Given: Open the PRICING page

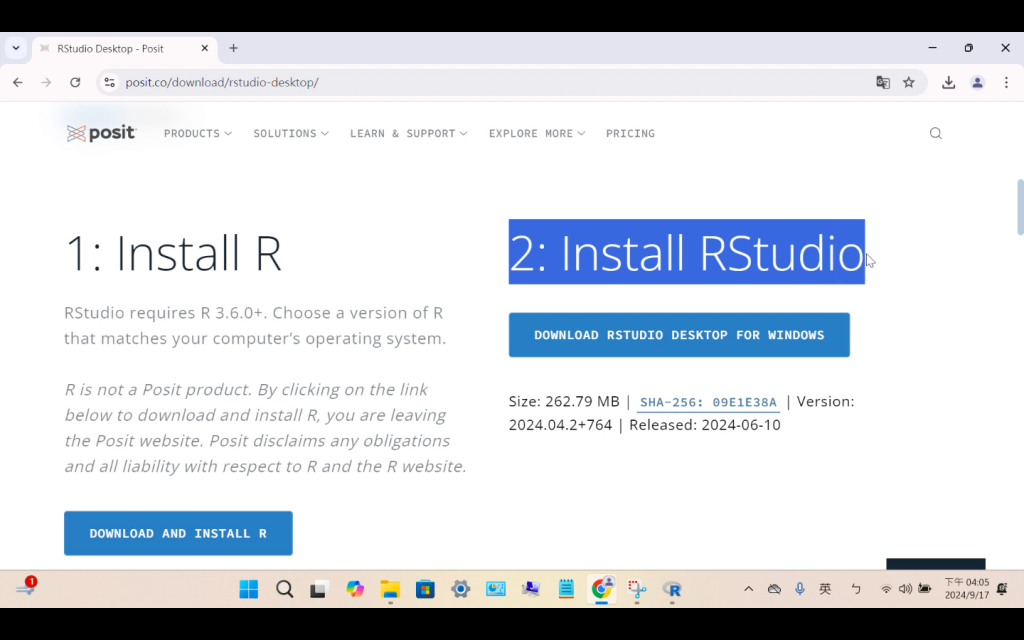Looking at the screenshot, I should point(630,133).
